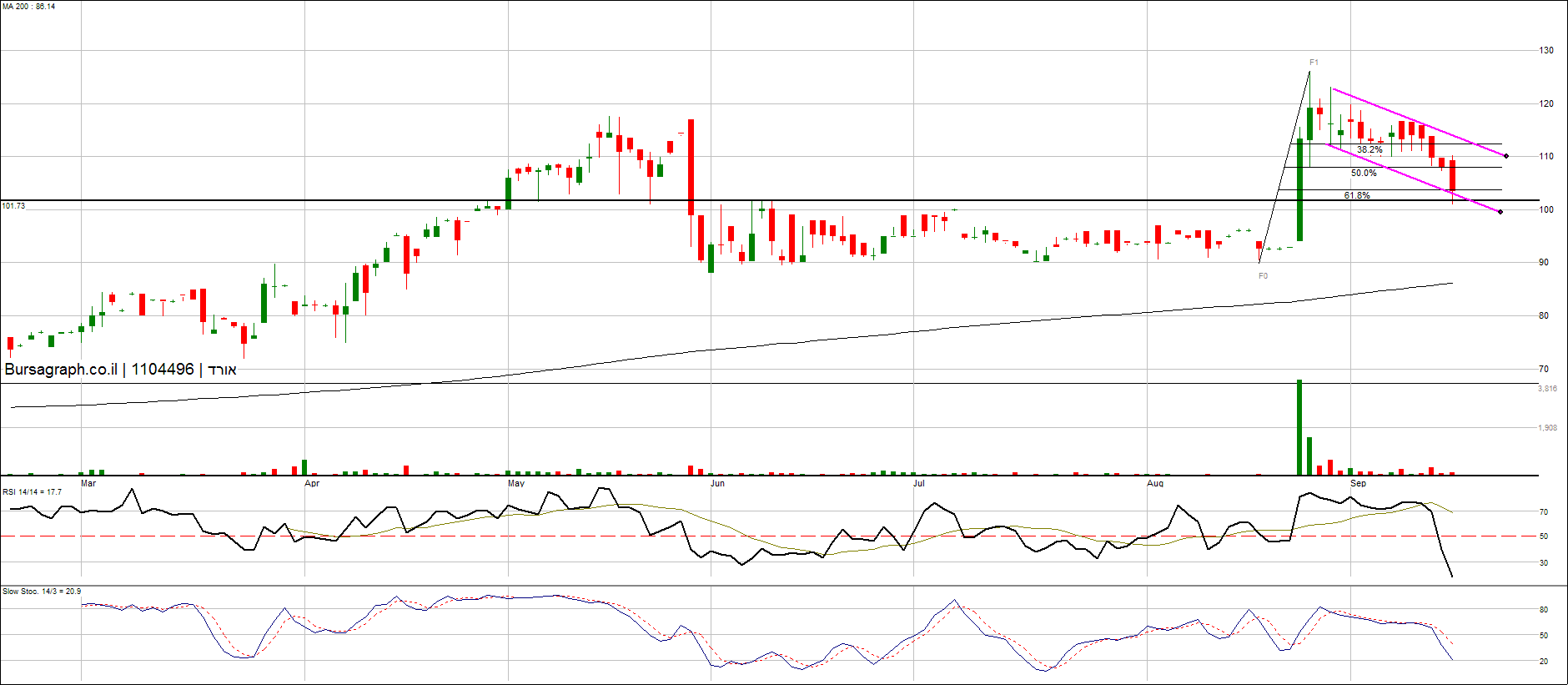Grab the lower magenta channel line endpoint
1568x685 pixels.
click(1500, 212)
